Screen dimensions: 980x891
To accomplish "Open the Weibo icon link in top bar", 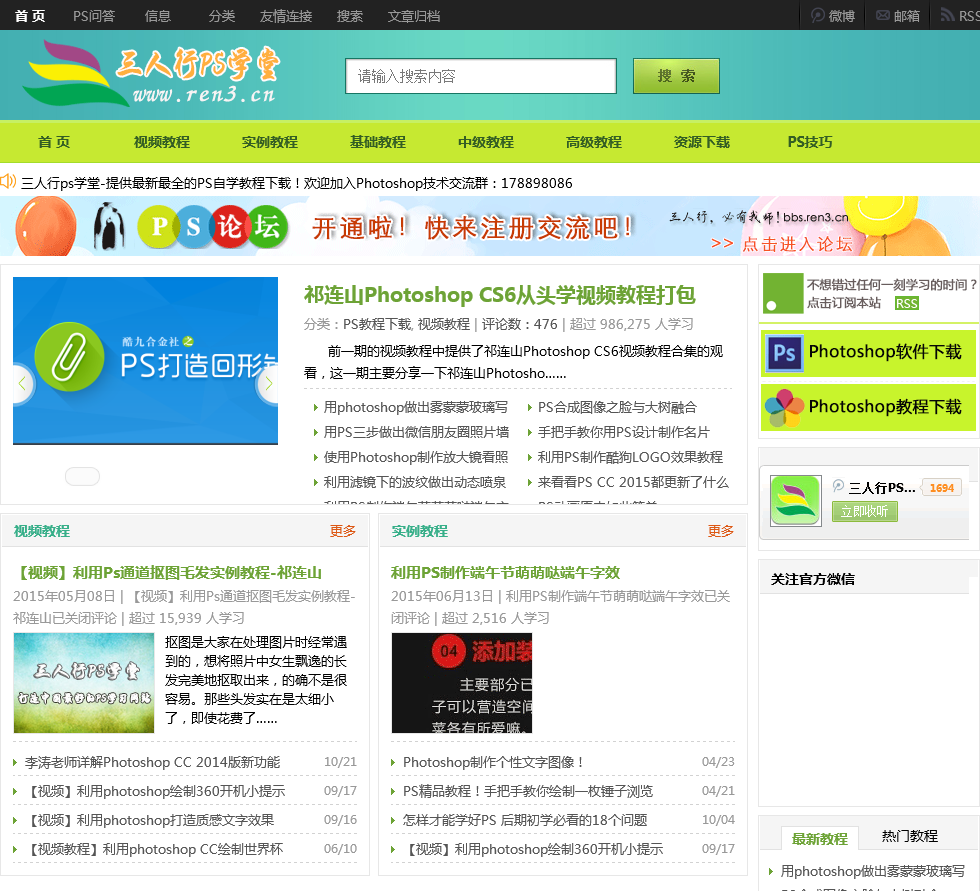I will pyautogui.click(x=818, y=15).
